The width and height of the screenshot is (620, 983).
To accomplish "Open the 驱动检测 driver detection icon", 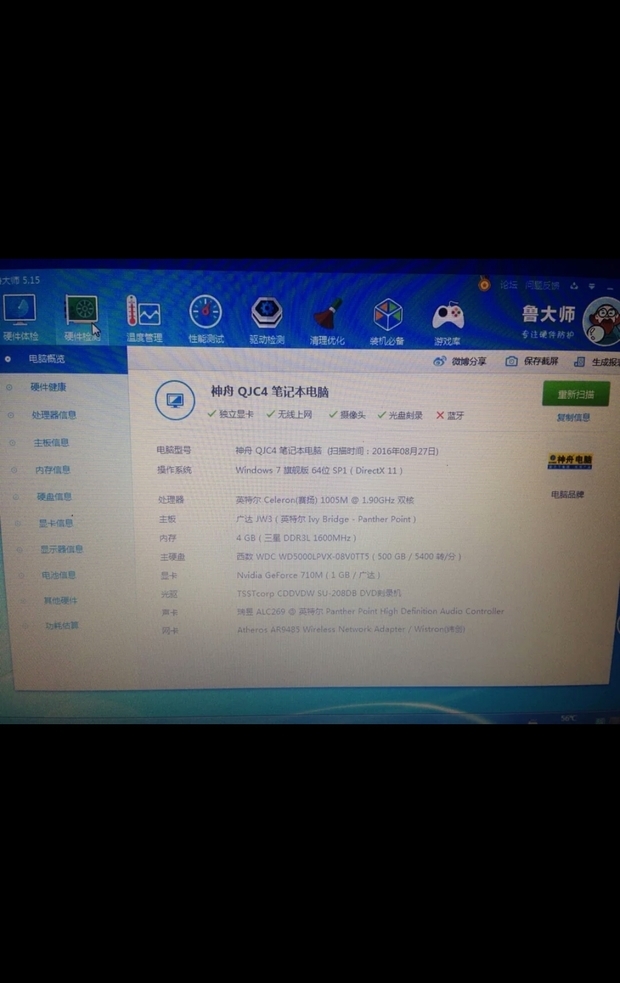I will click(267, 320).
